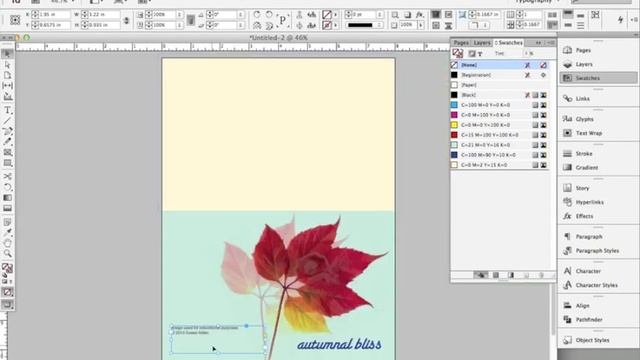Screen dimensions: 640x360
Task: Select the mint C=21 M=0 Y=16 K=0 swatch
Action: click(x=500, y=145)
